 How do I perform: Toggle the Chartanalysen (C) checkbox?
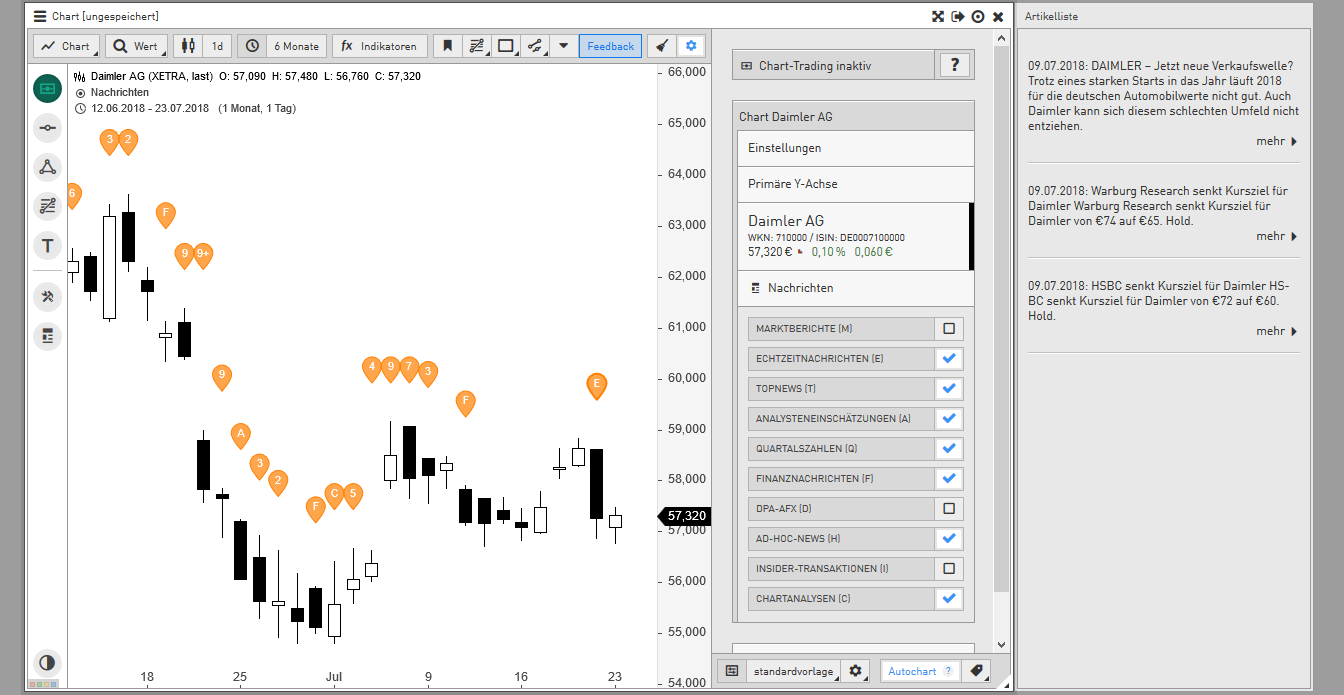[949, 598]
